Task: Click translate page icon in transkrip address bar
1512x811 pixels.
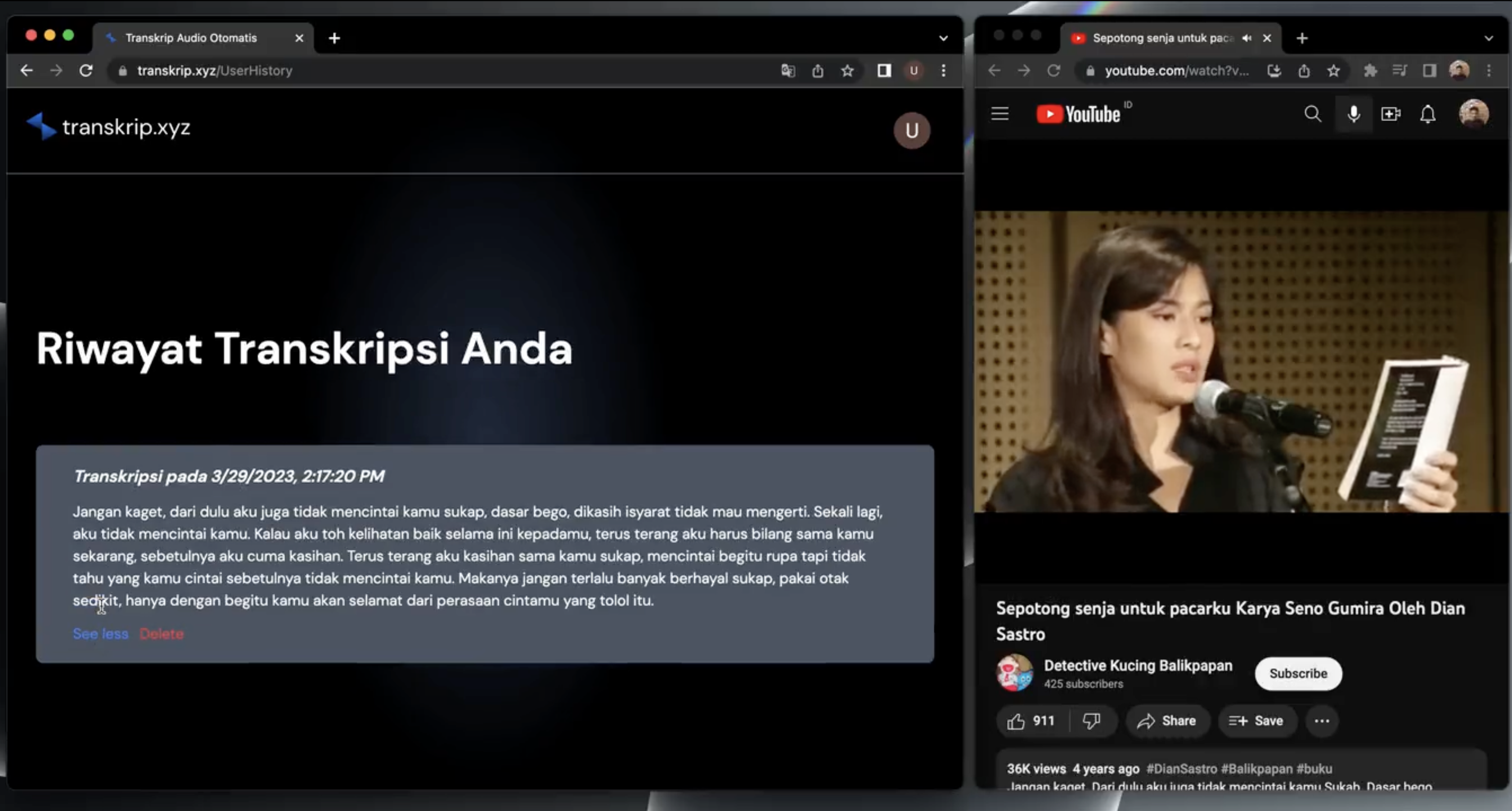Action: 788,71
